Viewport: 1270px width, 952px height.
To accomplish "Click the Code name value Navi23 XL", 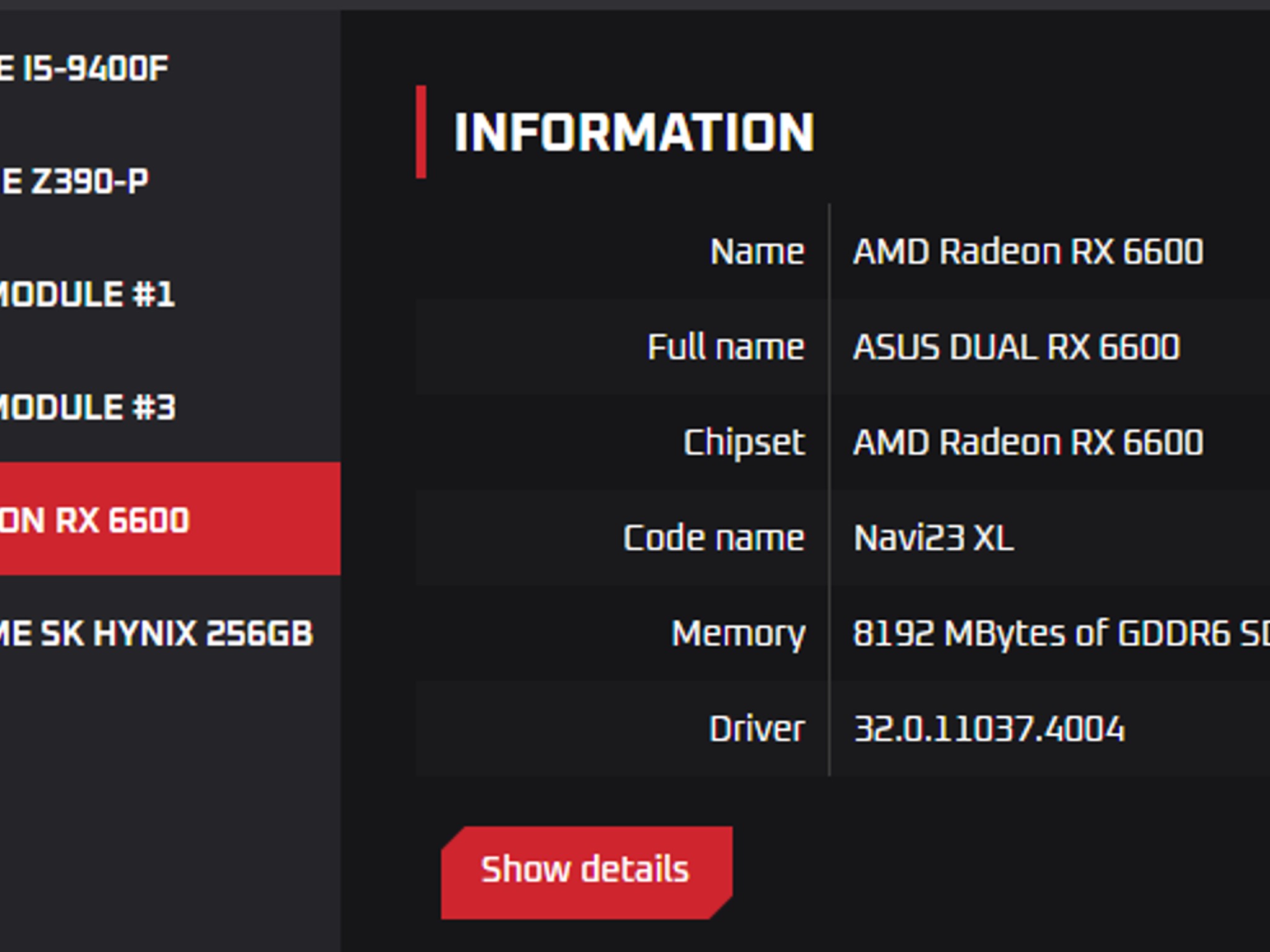I will (x=933, y=537).
